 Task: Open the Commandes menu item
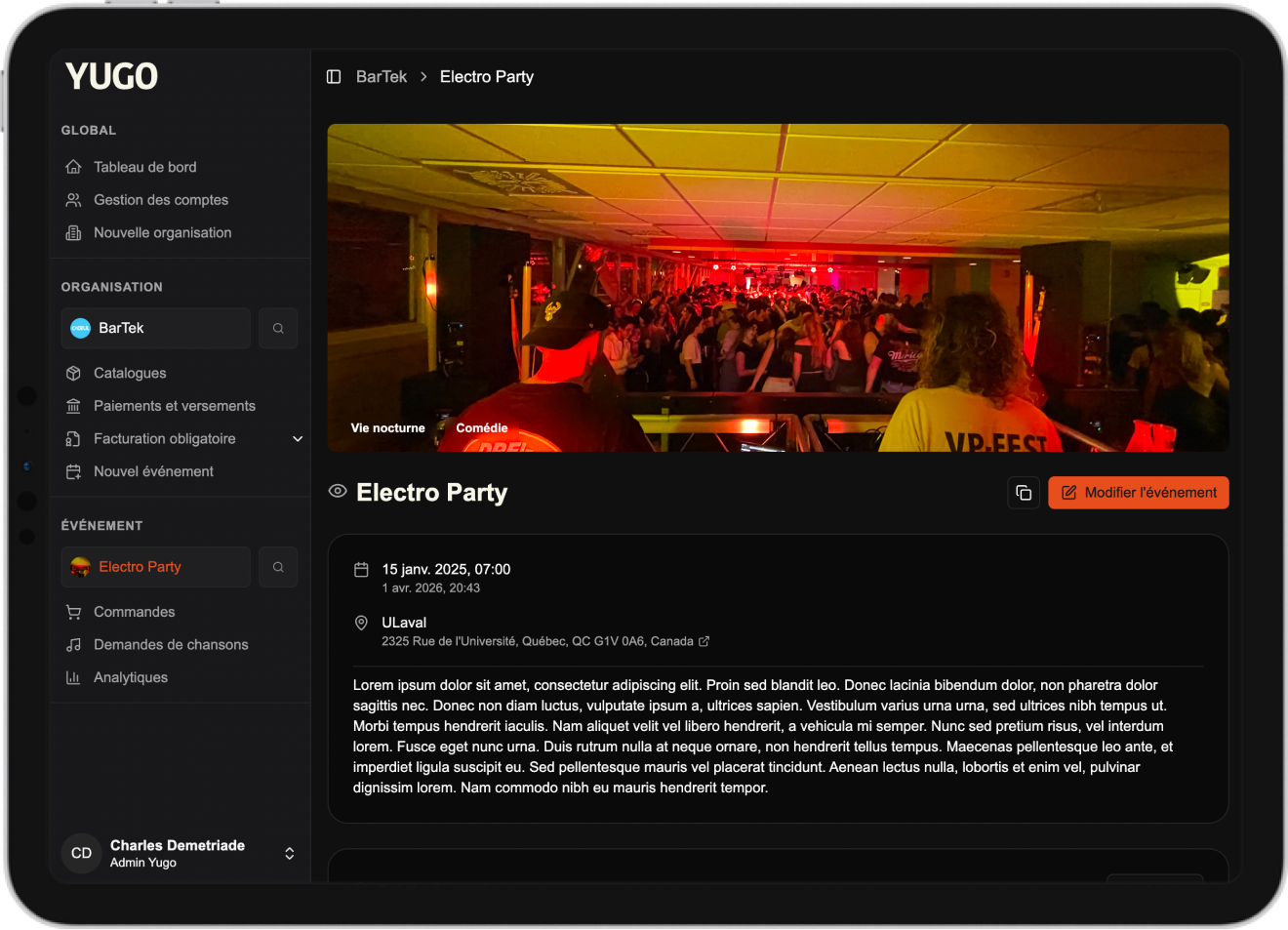pyautogui.click(x=134, y=612)
